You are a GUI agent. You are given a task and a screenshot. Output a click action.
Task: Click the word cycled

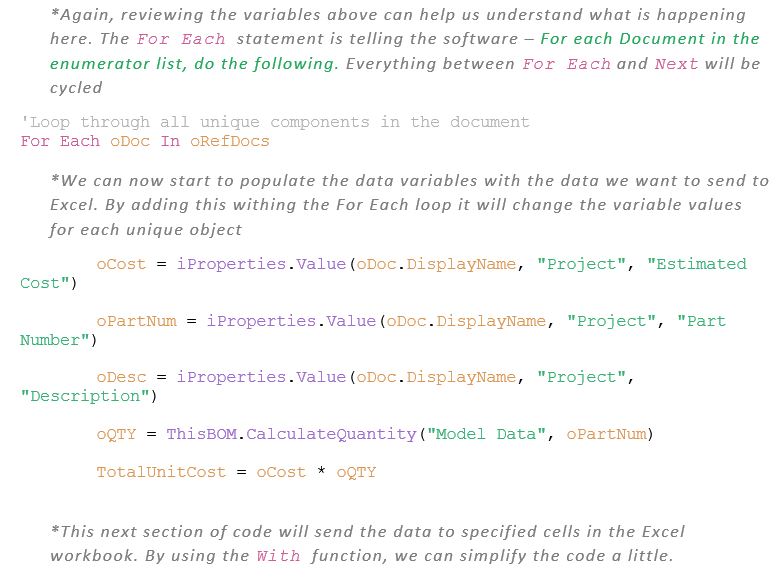click(76, 87)
